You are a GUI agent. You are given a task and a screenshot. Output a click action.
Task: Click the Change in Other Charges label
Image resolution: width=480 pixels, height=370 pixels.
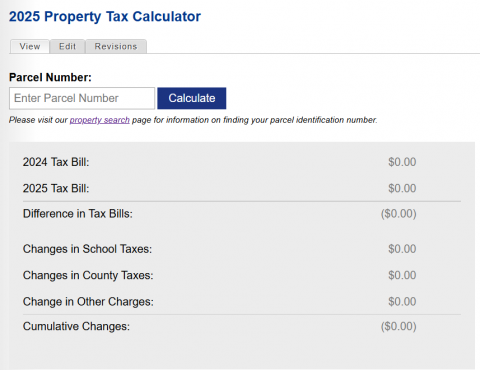coord(88,302)
